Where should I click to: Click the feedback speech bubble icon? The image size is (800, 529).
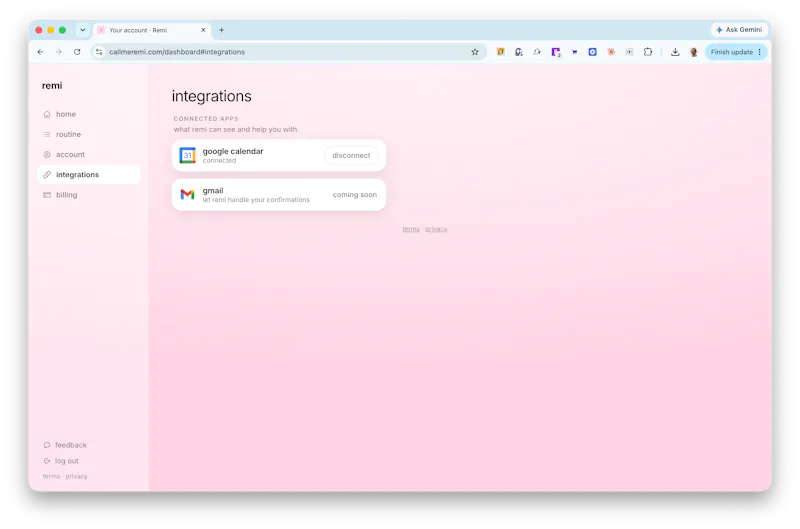(47, 445)
